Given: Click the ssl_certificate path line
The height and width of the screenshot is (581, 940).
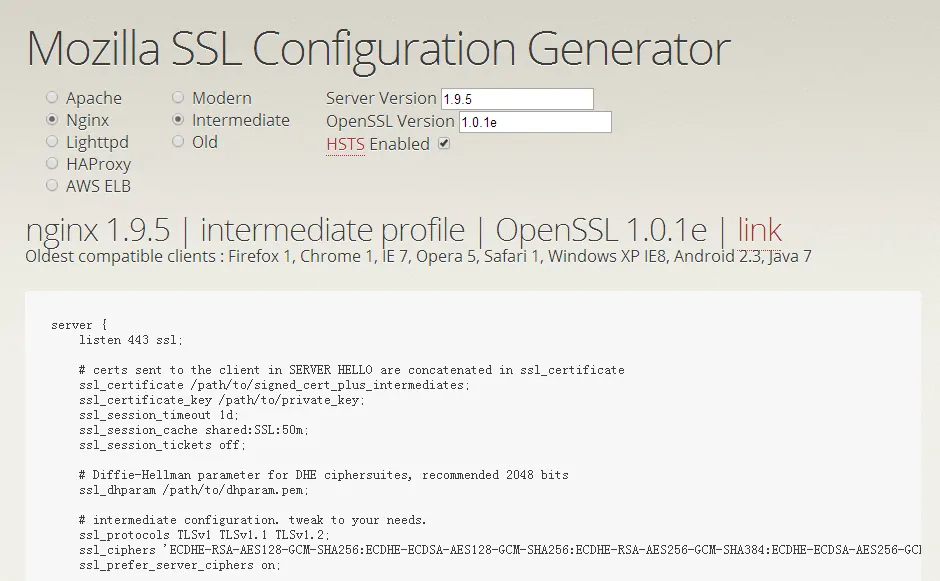Looking at the screenshot, I should point(274,385).
